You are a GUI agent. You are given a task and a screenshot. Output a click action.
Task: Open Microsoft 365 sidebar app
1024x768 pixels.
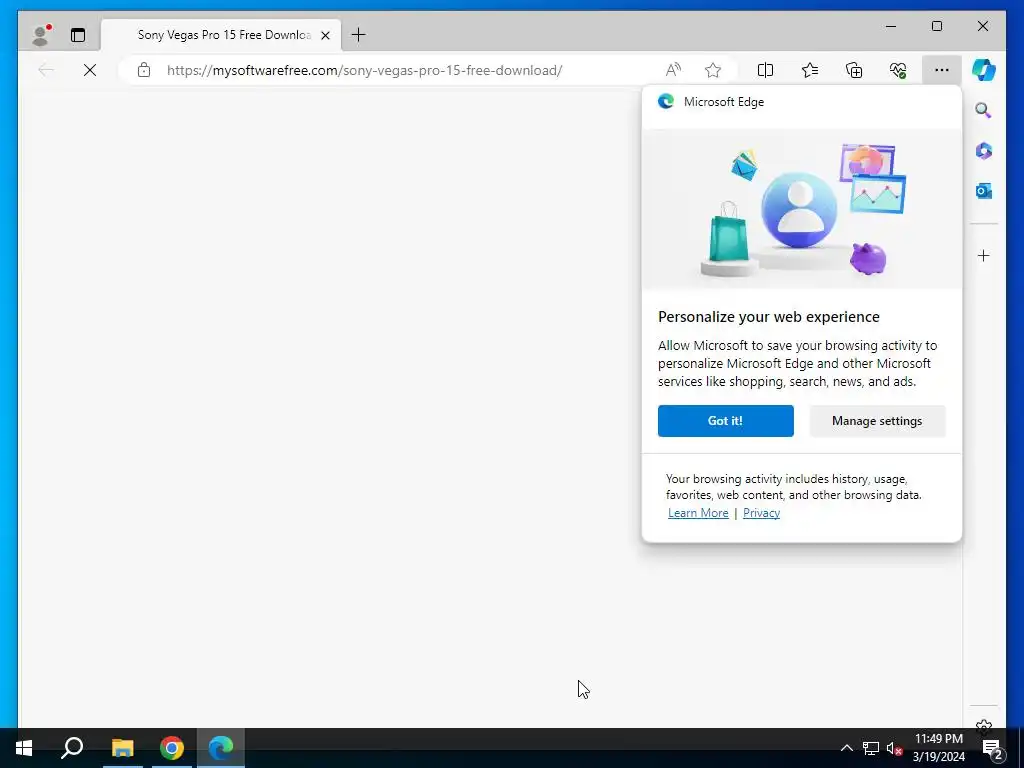984,151
